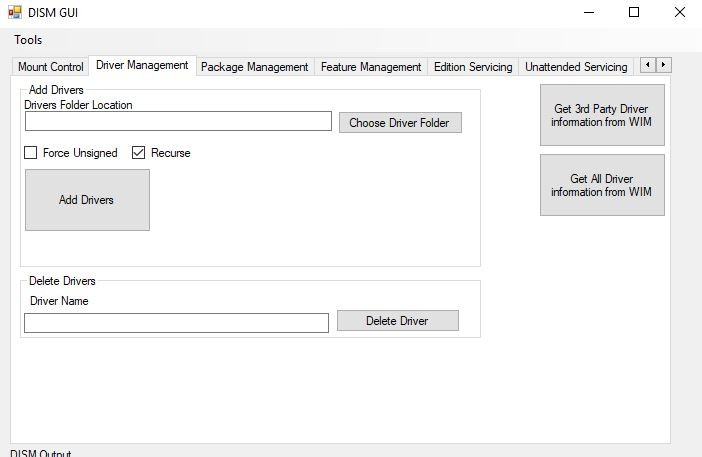Open the Unattended Servicing tab
The height and width of the screenshot is (457, 702).
pos(576,67)
